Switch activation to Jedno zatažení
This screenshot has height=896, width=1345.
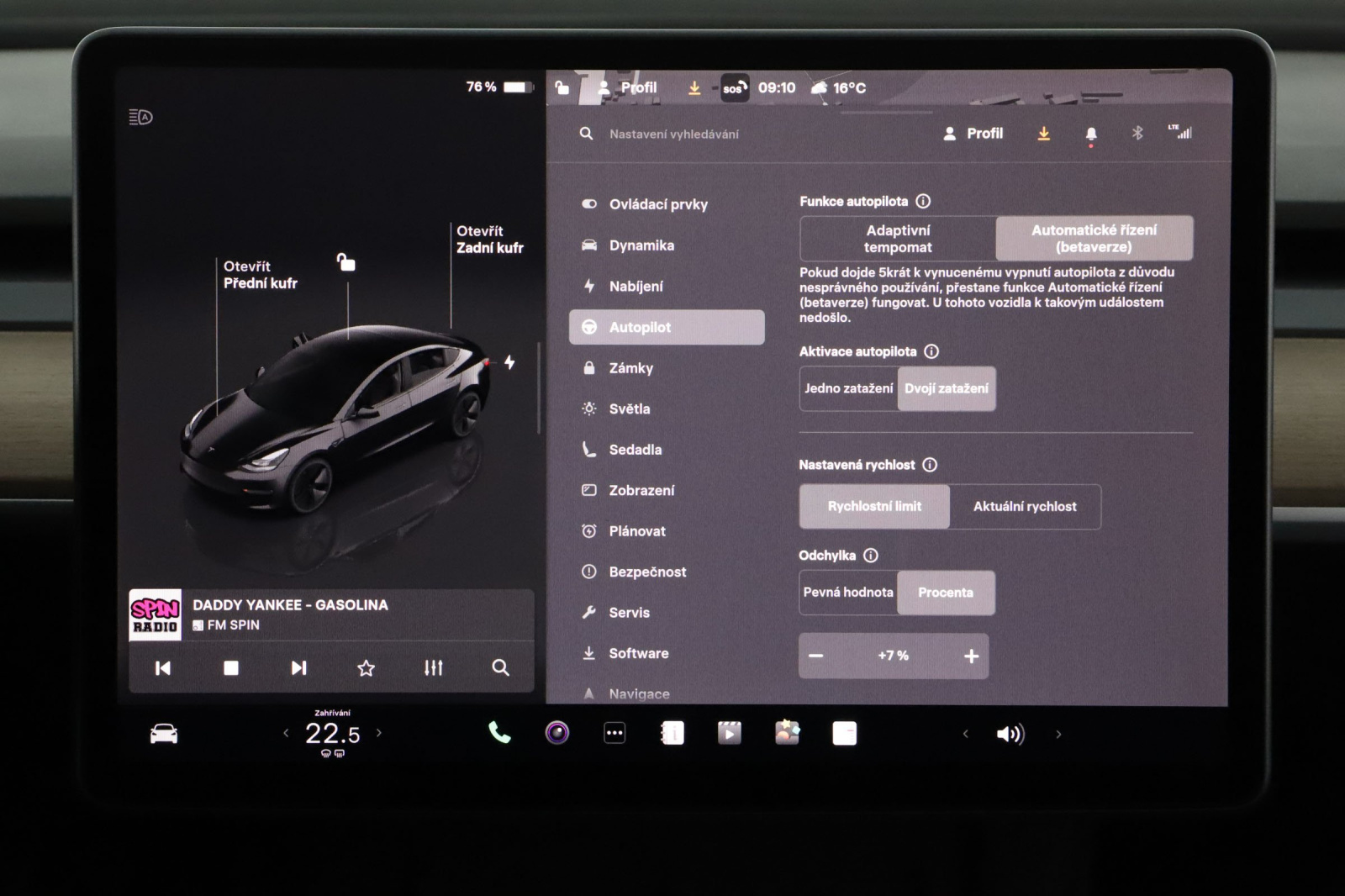(848, 388)
